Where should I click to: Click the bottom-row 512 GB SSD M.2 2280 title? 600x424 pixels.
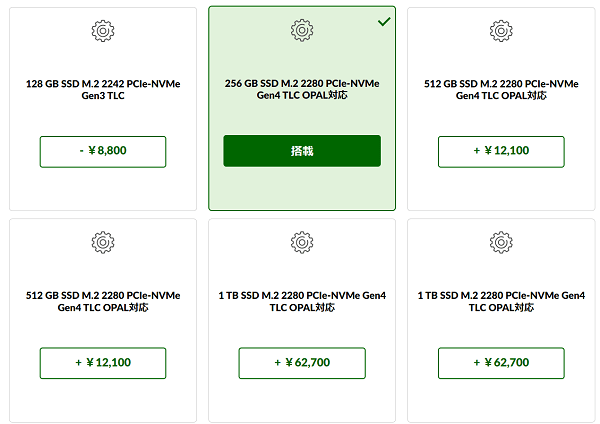pyautogui.click(x=103, y=302)
